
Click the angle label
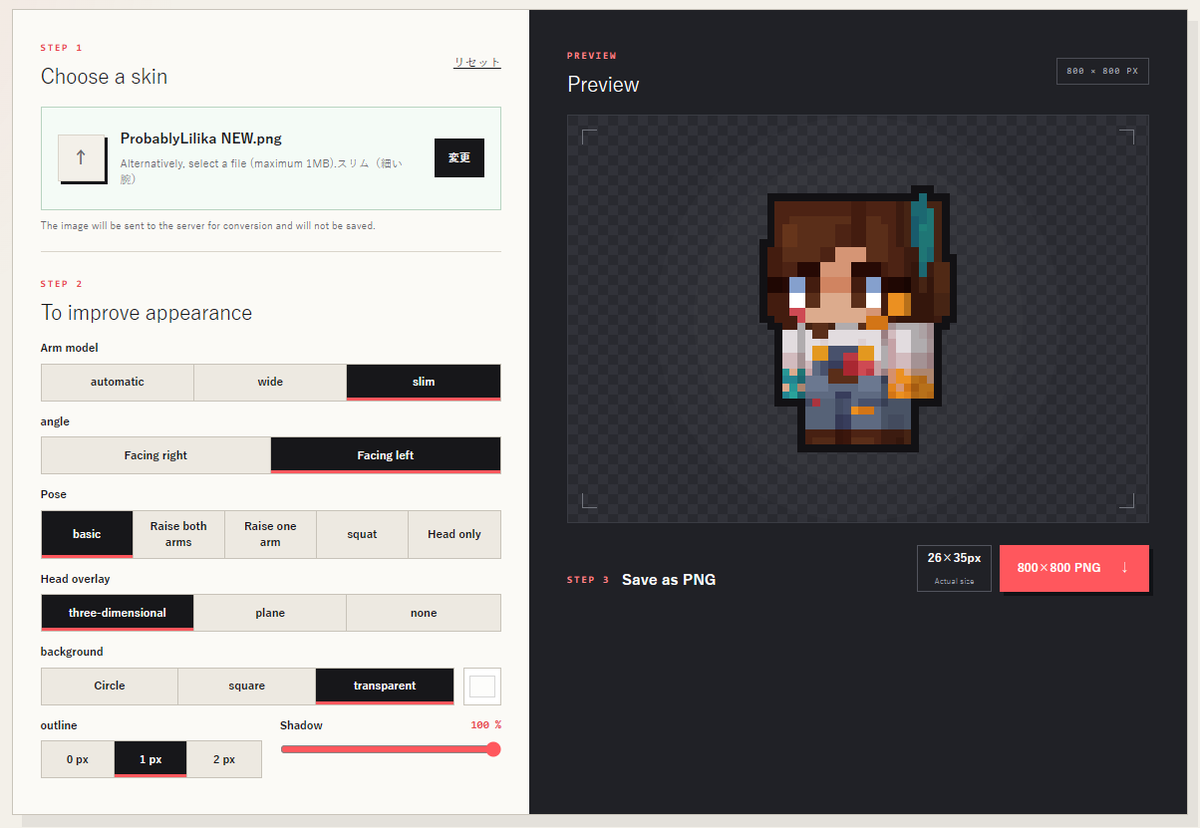click(x=55, y=422)
